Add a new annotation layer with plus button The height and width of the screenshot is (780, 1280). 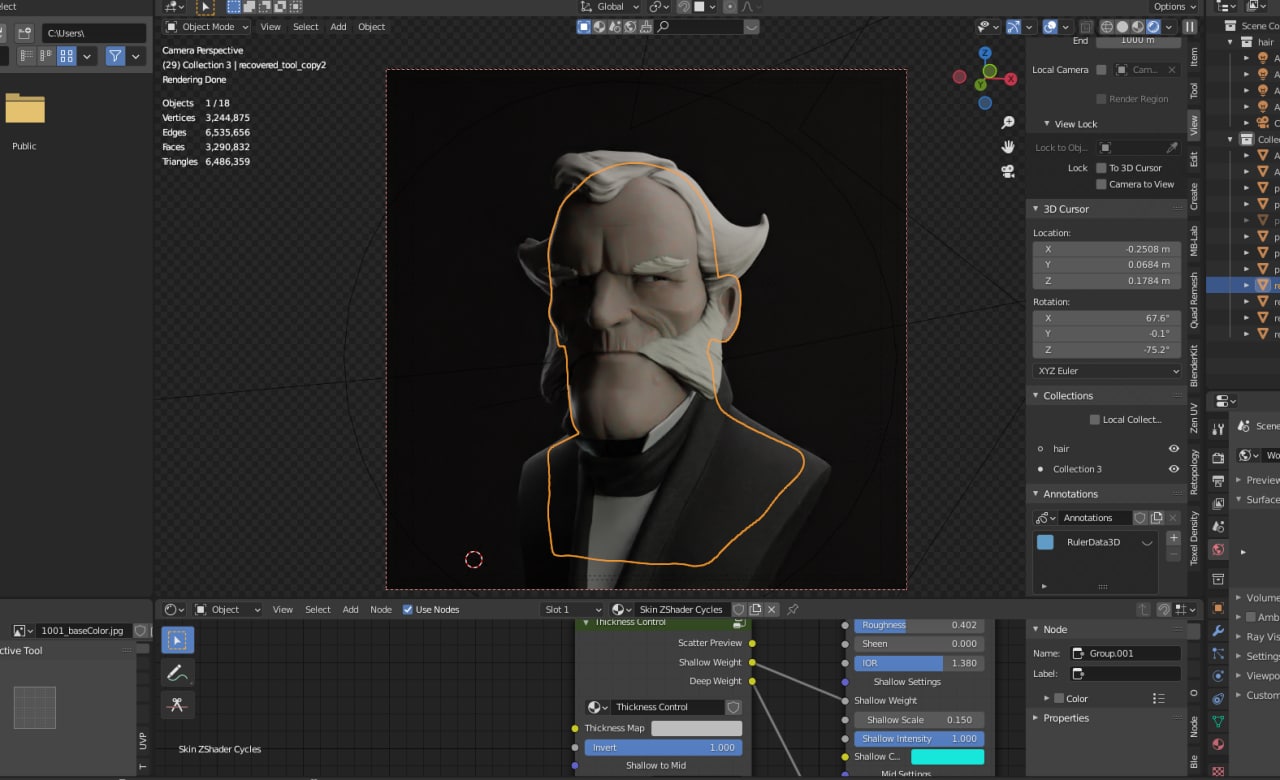click(1174, 538)
